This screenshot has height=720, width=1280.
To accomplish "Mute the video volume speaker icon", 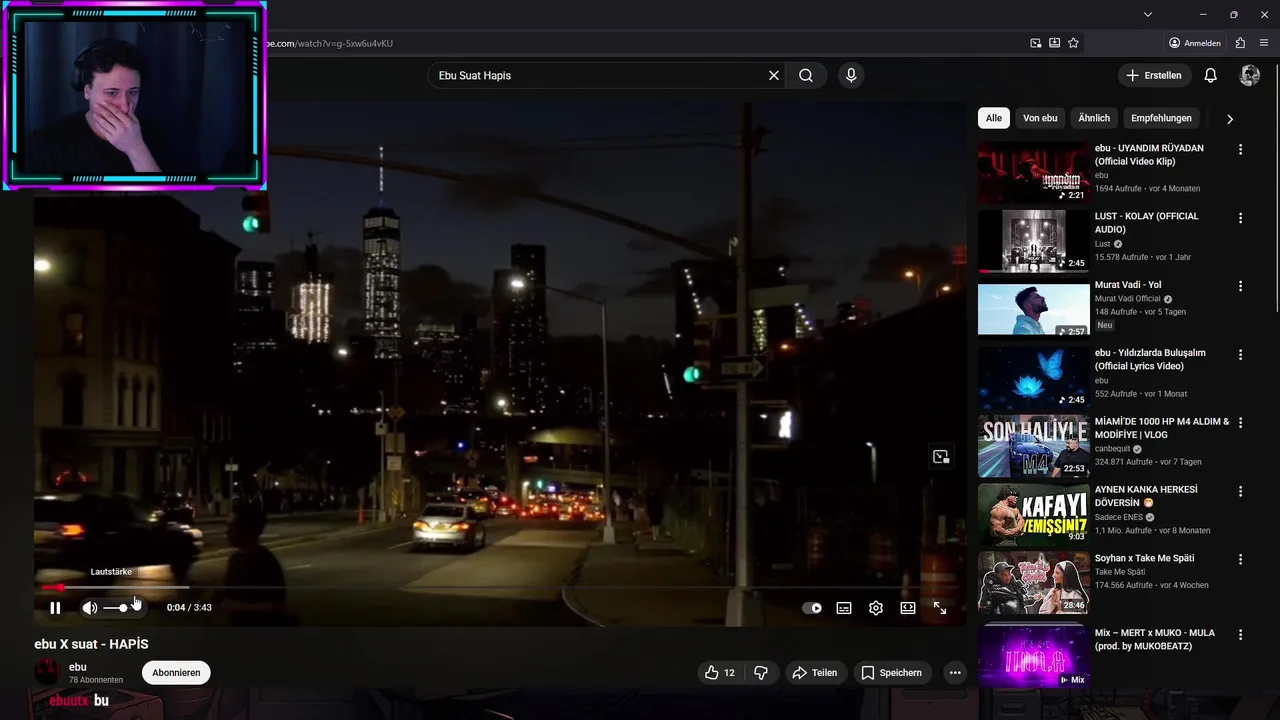I will pos(89,608).
